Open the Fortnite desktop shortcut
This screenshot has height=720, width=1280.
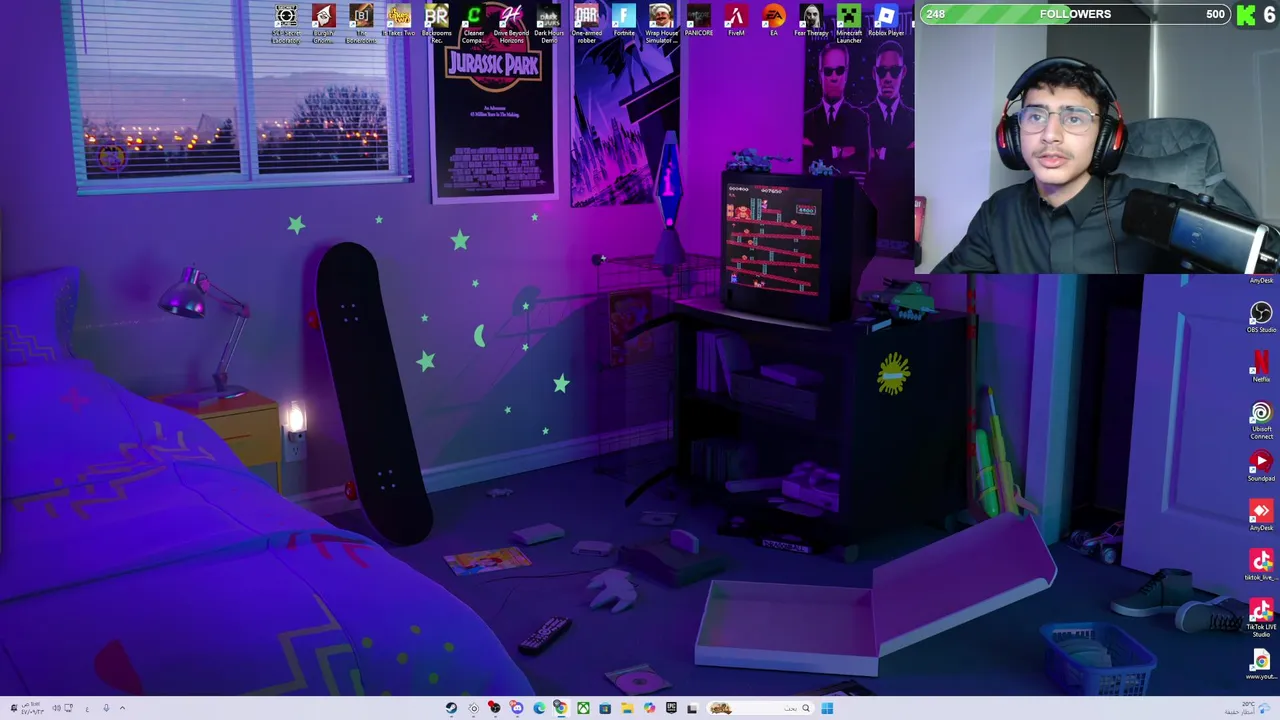coord(623,21)
